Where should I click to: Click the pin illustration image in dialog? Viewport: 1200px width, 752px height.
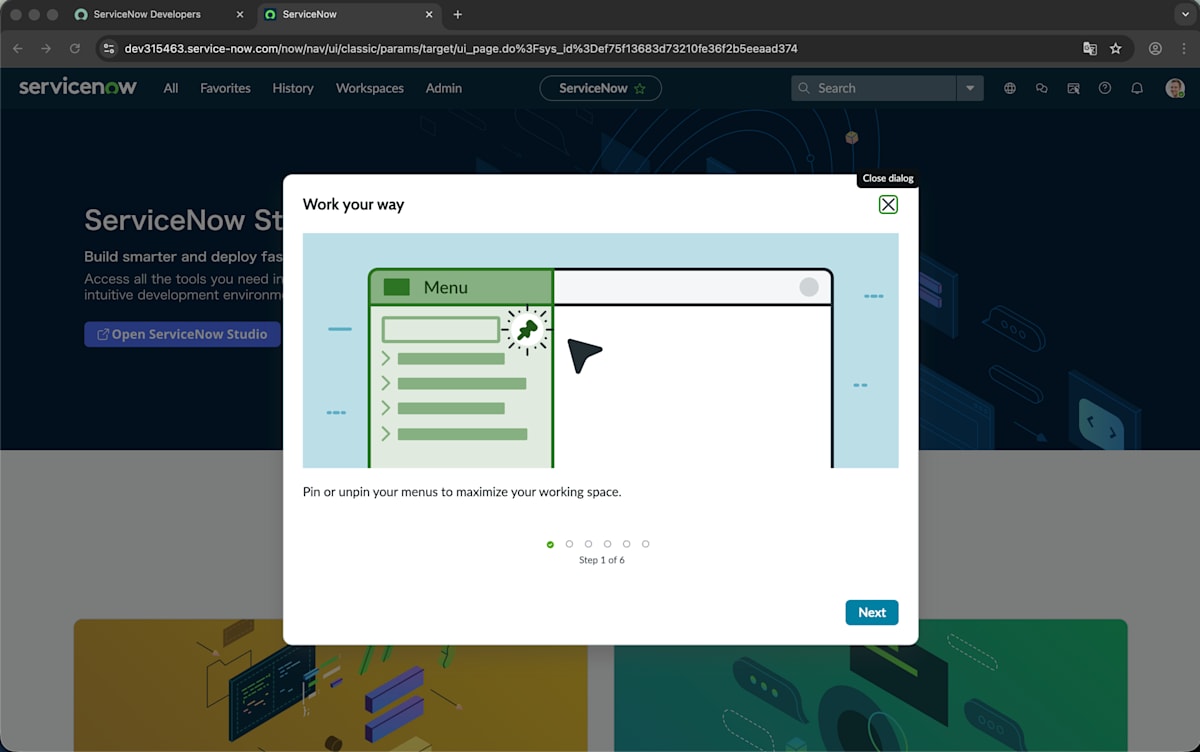coord(600,350)
